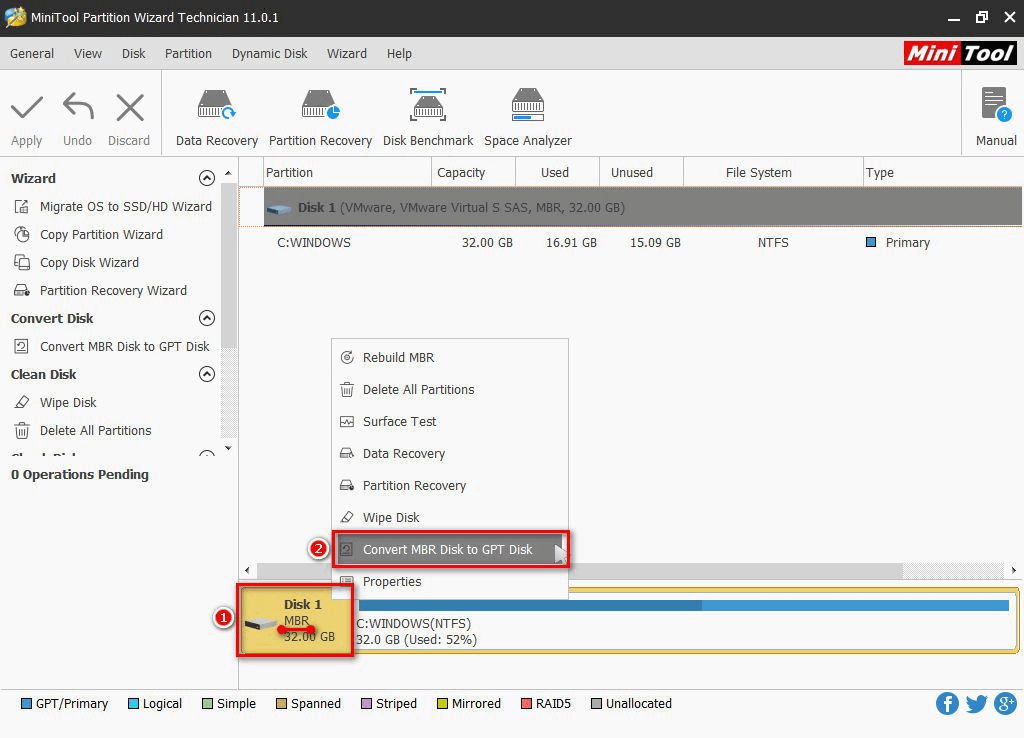
Task: Select Wipe Disk in the sidebar
Action: pos(55,403)
